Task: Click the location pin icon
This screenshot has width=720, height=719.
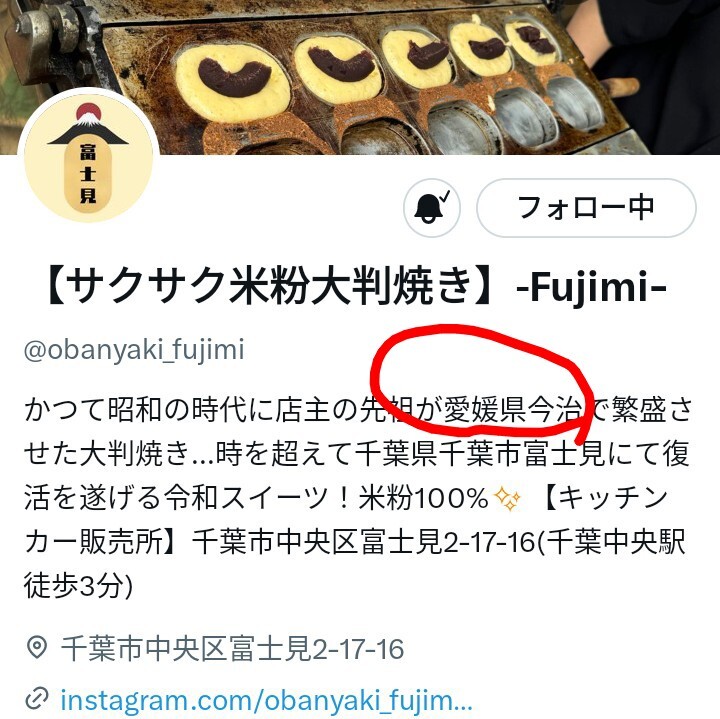Action: (x=37, y=648)
